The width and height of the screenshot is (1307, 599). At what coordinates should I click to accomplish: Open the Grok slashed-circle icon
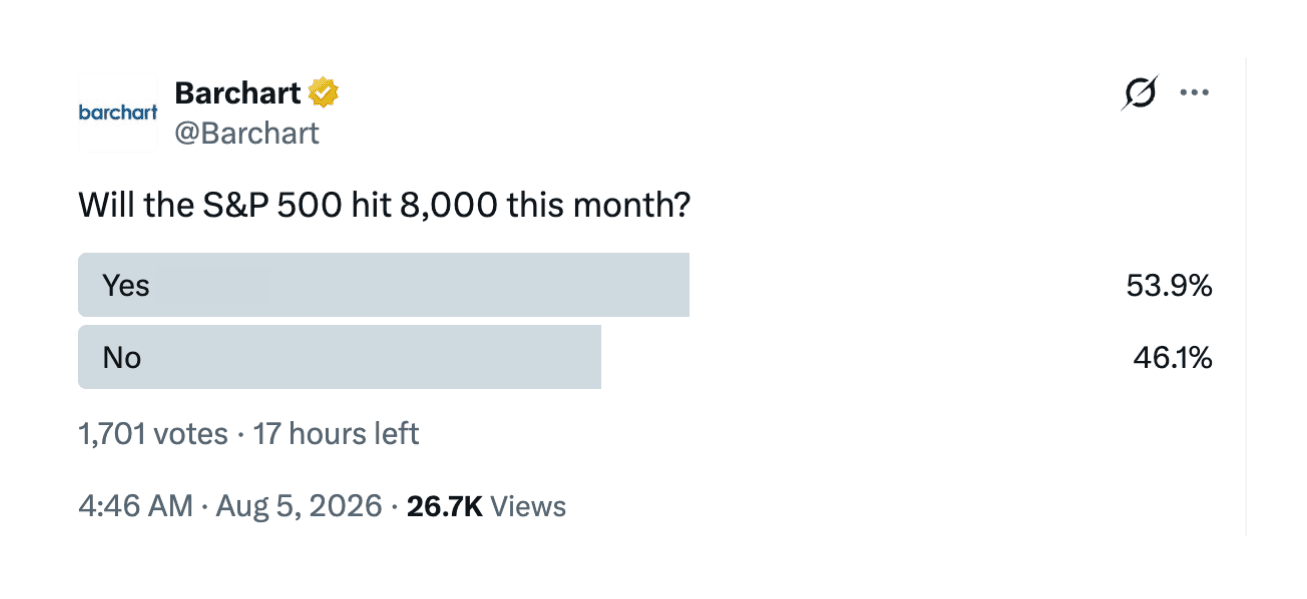click(x=1140, y=93)
